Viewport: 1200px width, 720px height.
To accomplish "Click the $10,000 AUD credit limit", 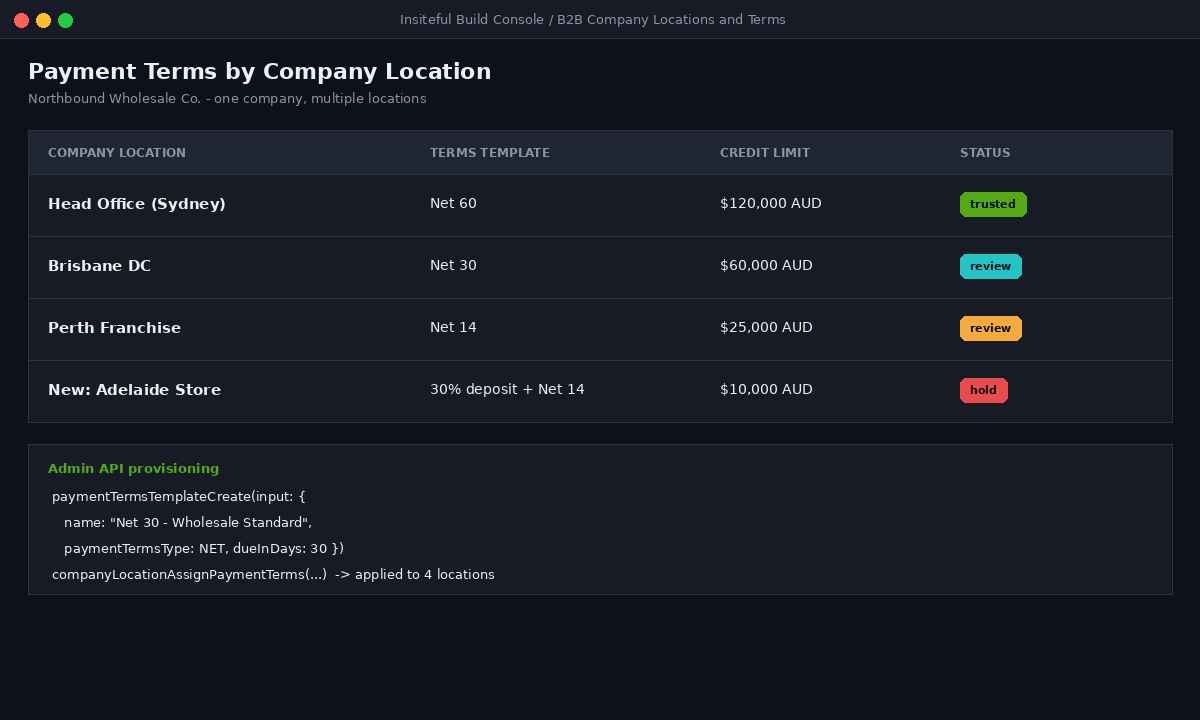I will (766, 390).
